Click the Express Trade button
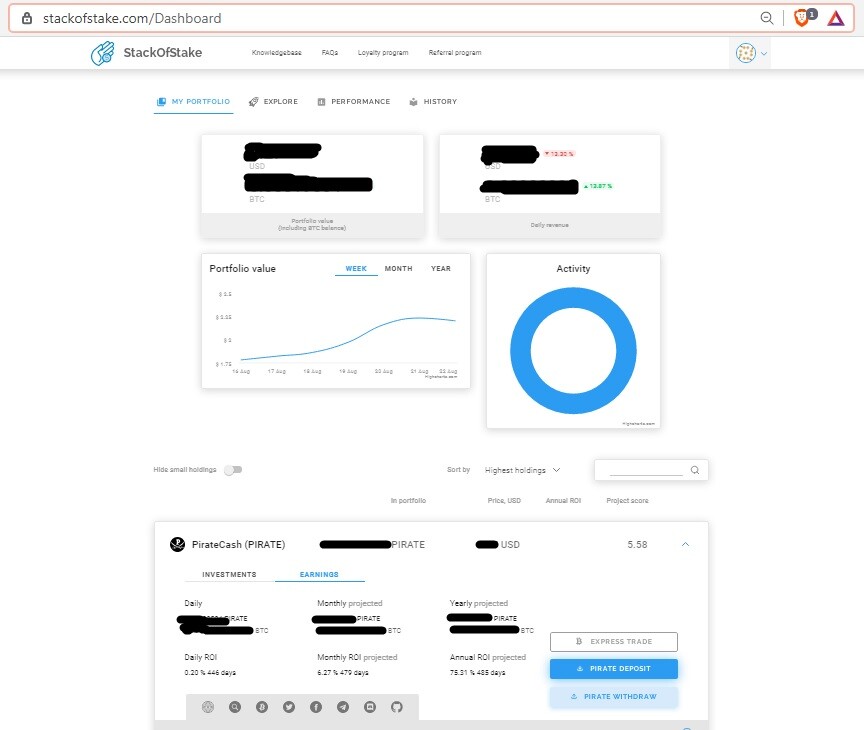 614,642
